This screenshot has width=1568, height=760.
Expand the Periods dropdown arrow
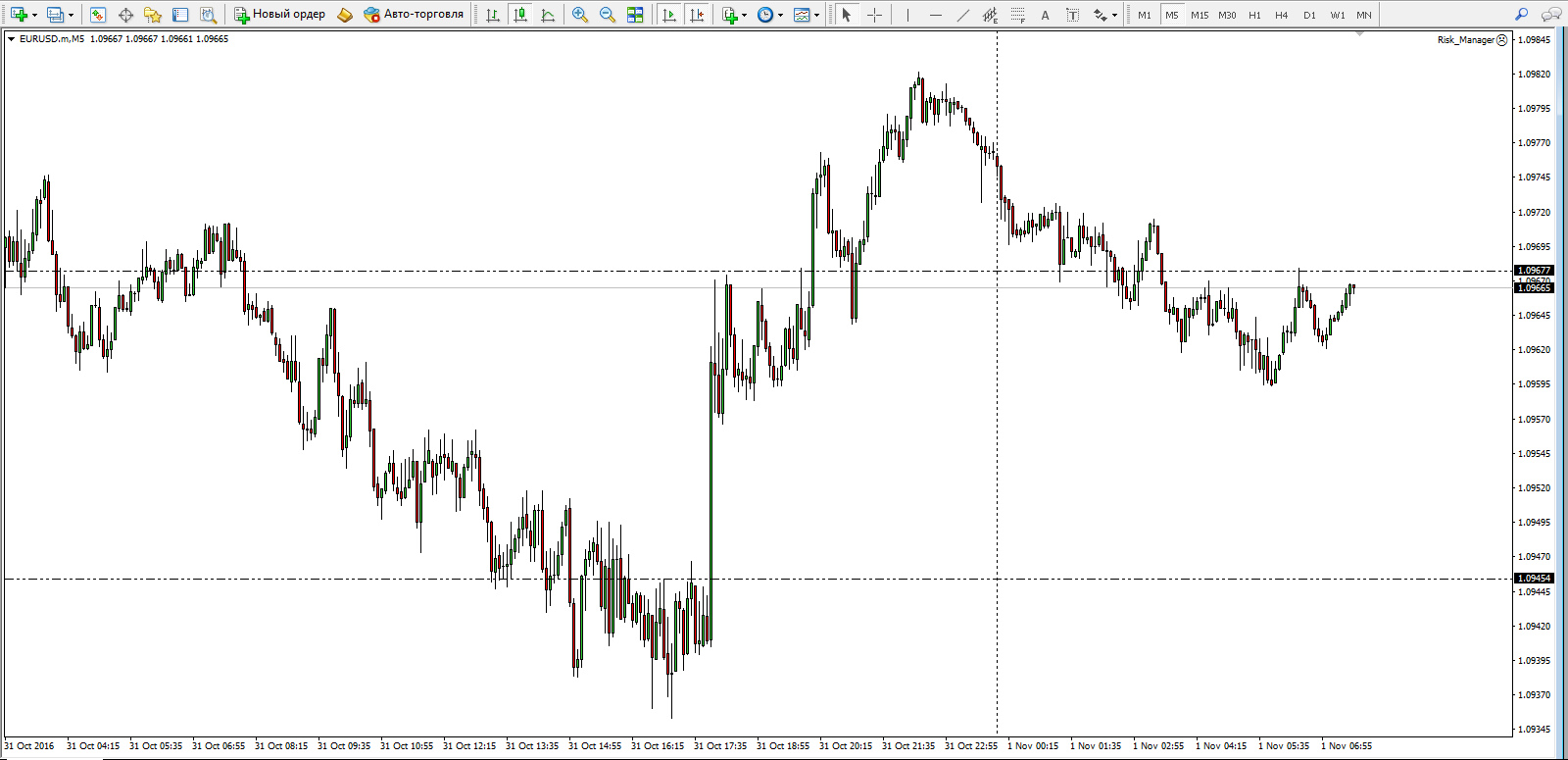(x=780, y=15)
